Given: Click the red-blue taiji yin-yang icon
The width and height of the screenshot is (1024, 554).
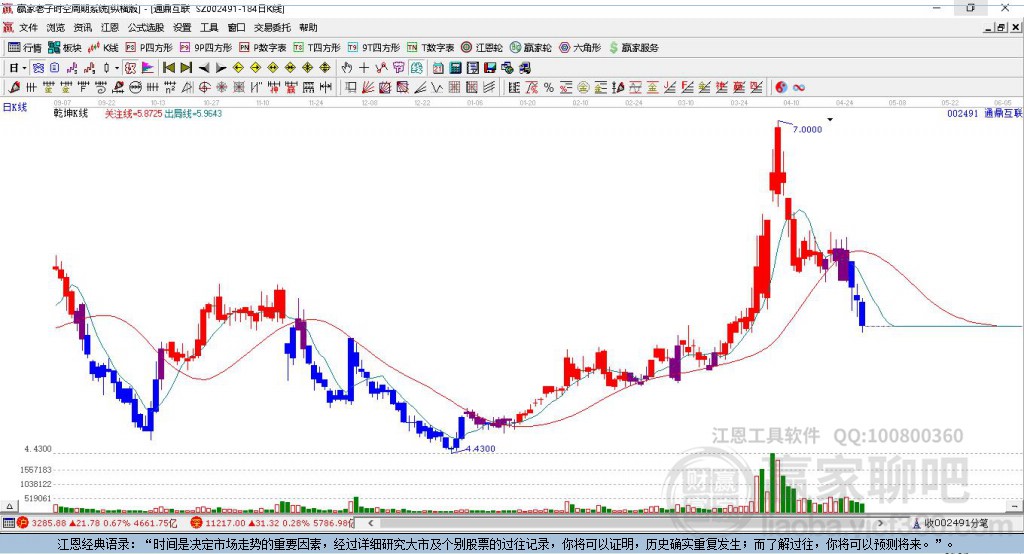Looking at the screenshot, I should click(x=780, y=88).
